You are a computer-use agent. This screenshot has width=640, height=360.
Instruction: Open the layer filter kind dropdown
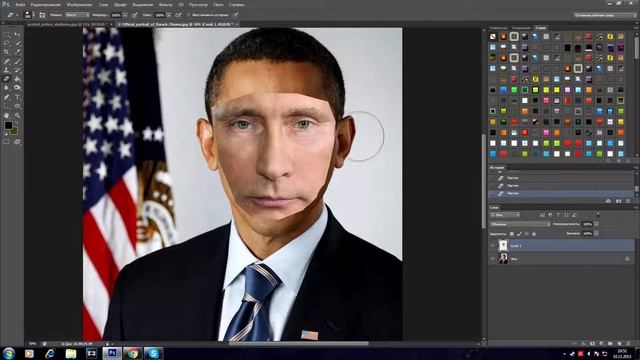click(x=505, y=215)
